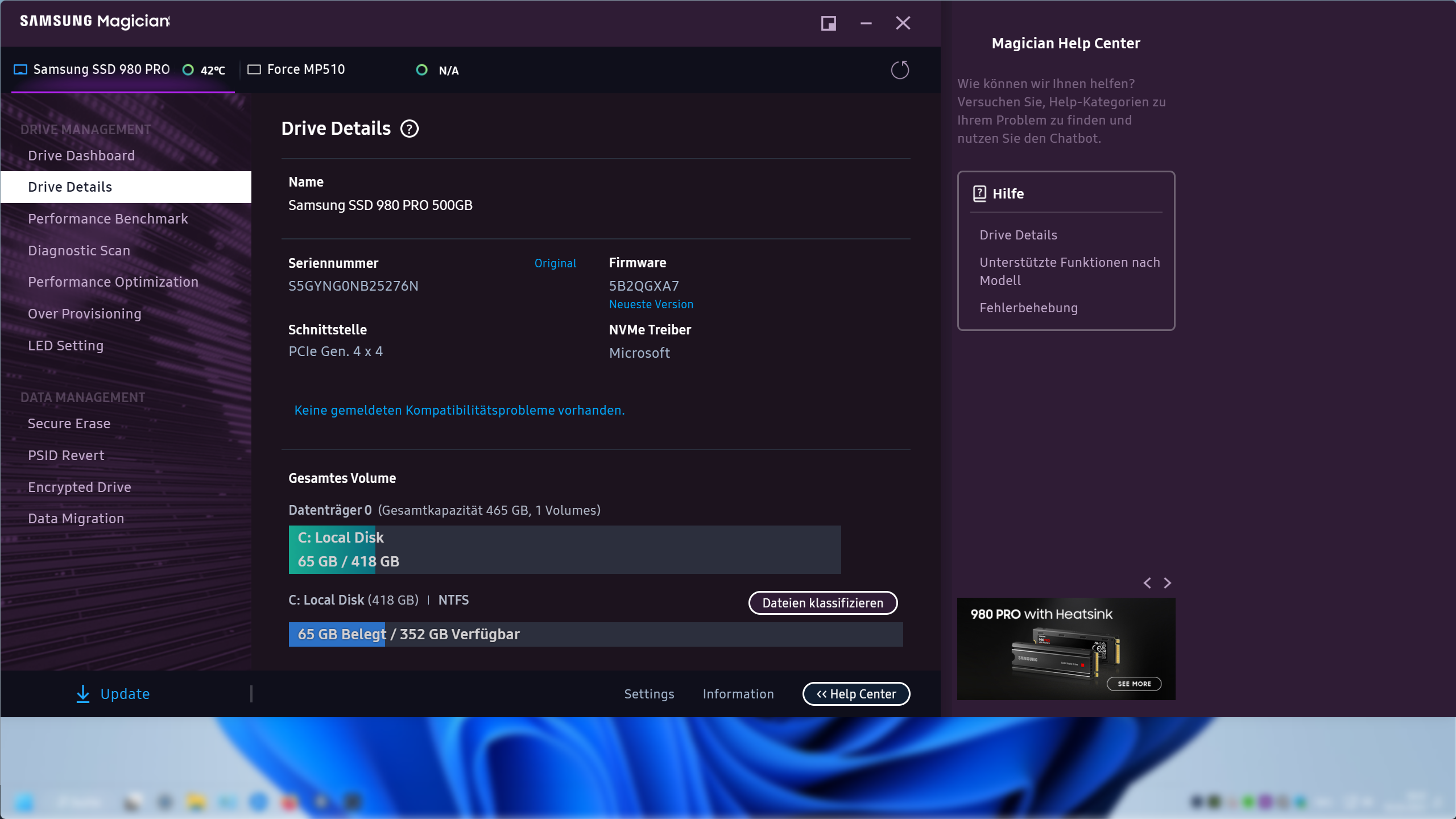Viewport: 1456px width, 819px height.
Task: Click the Update download icon
Action: pos(83,694)
